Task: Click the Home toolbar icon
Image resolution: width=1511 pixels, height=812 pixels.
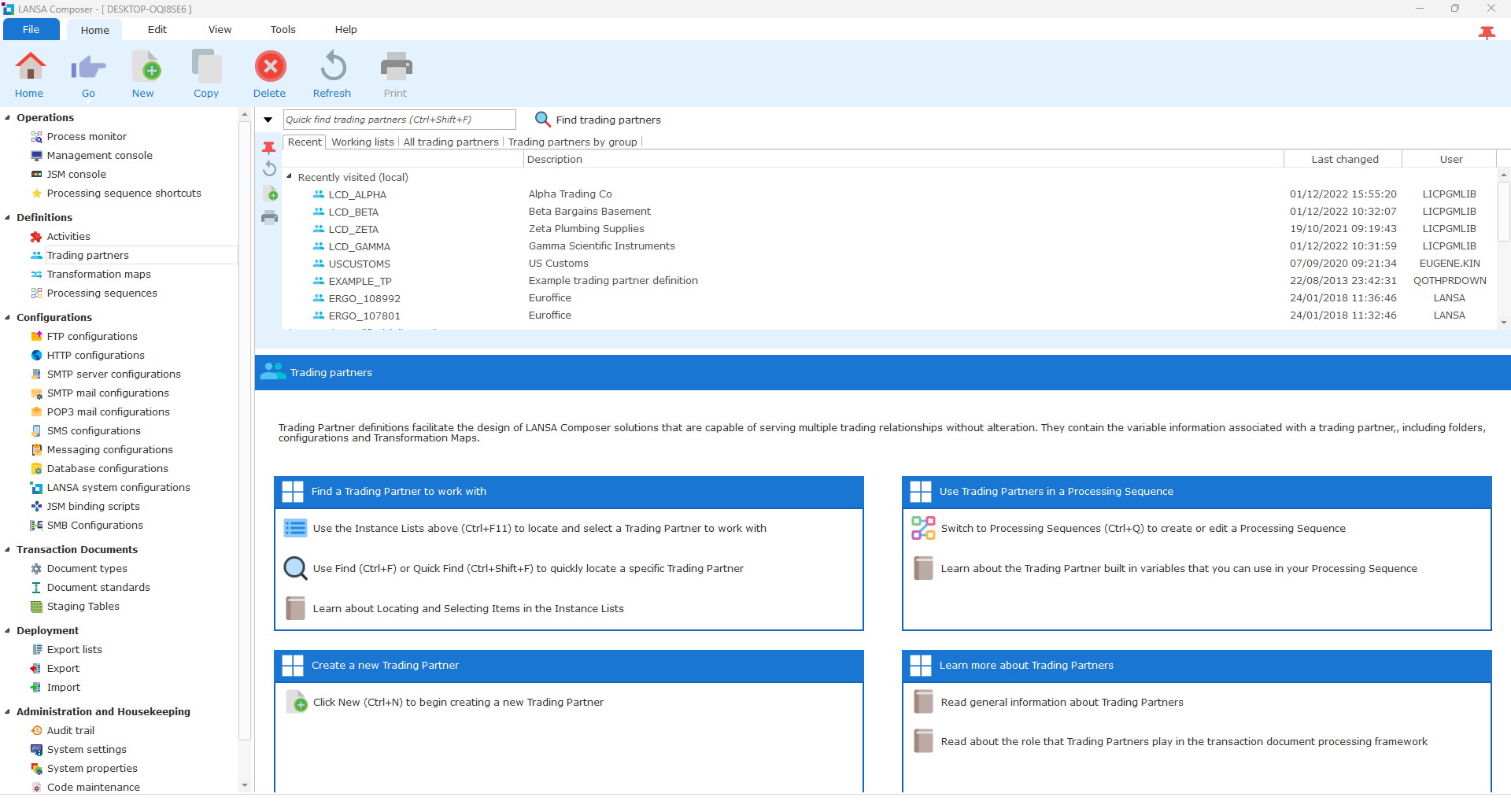Action: [30, 67]
